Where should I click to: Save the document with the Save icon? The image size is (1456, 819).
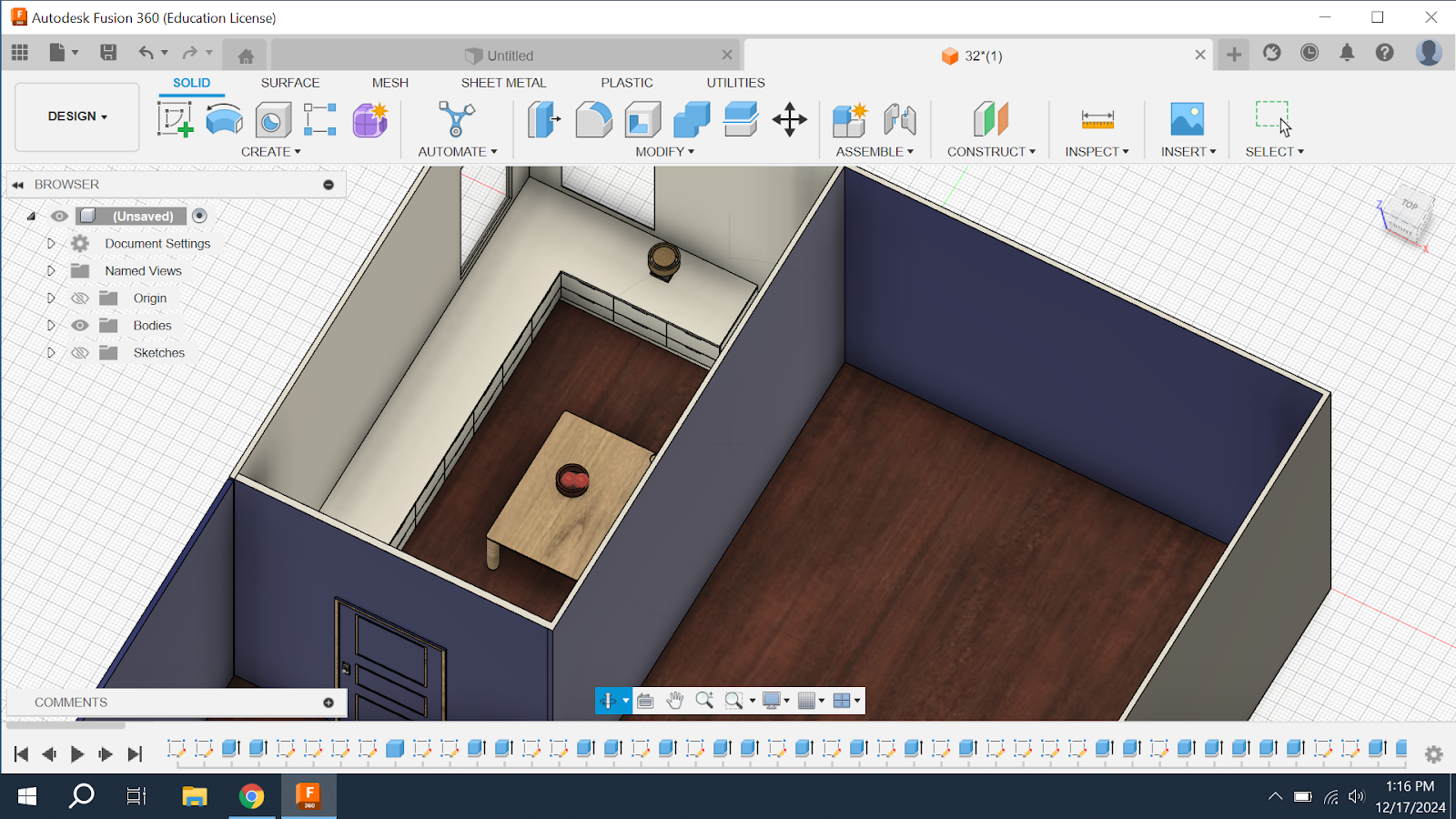(x=108, y=53)
